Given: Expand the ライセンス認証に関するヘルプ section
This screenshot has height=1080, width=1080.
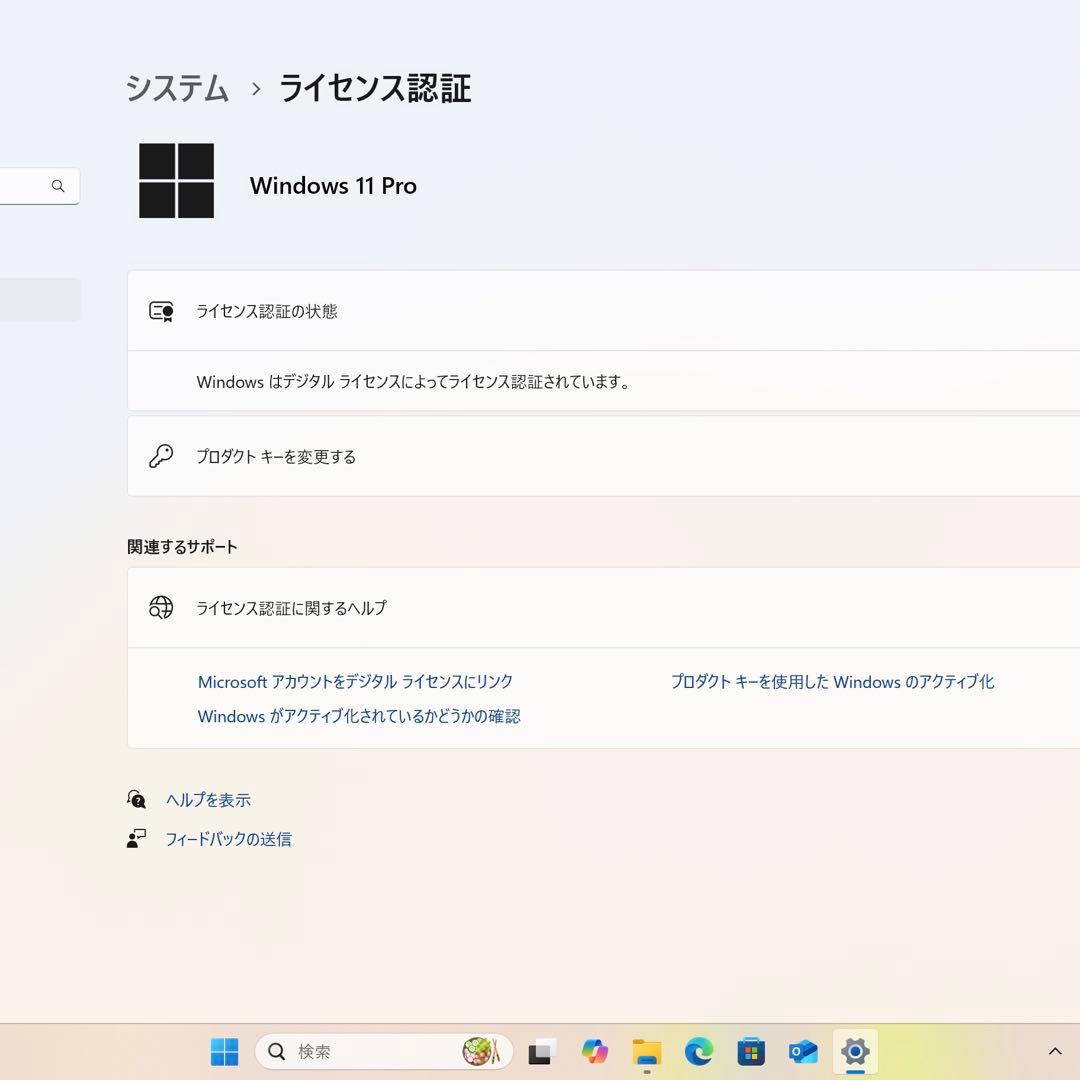Looking at the screenshot, I should point(600,607).
